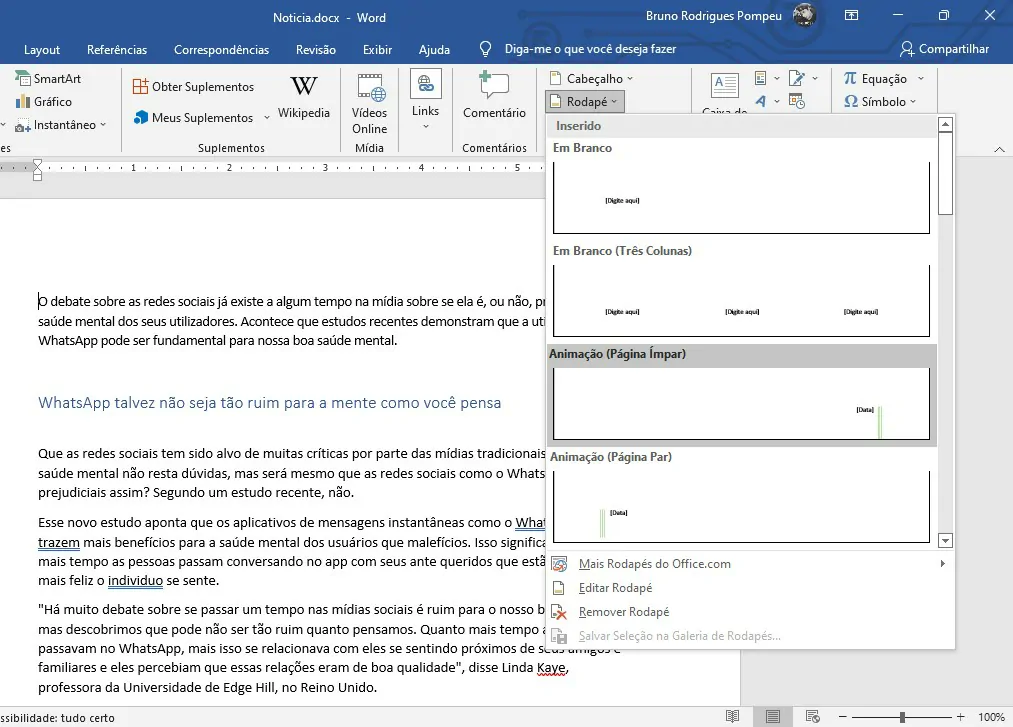Click the zoom out minus button
This screenshot has width=1013, height=727.
coord(842,717)
